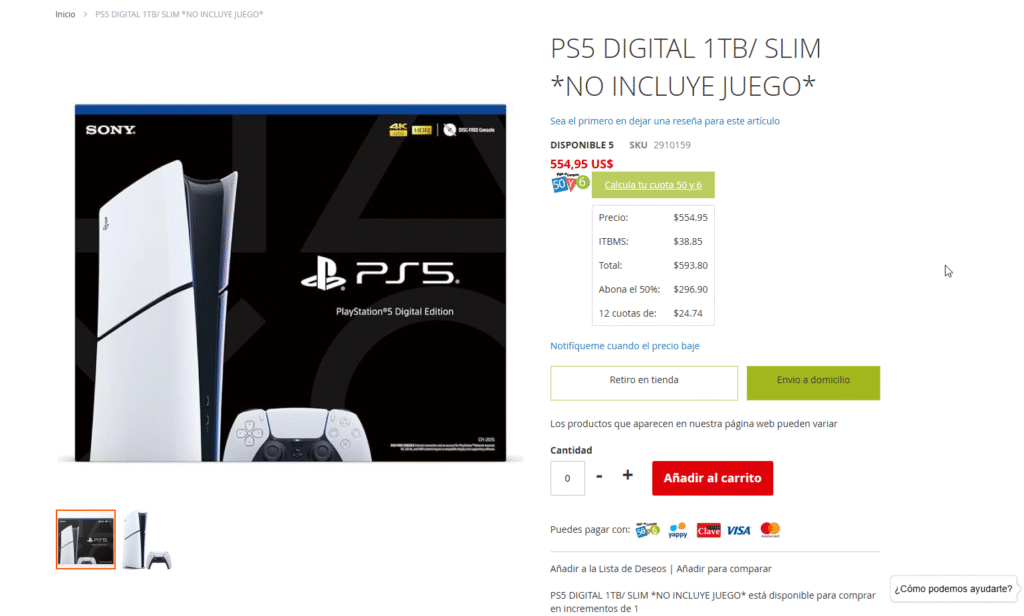Select the PS5 console with controller thumbnail
This screenshot has width=1024, height=616.
click(x=146, y=540)
